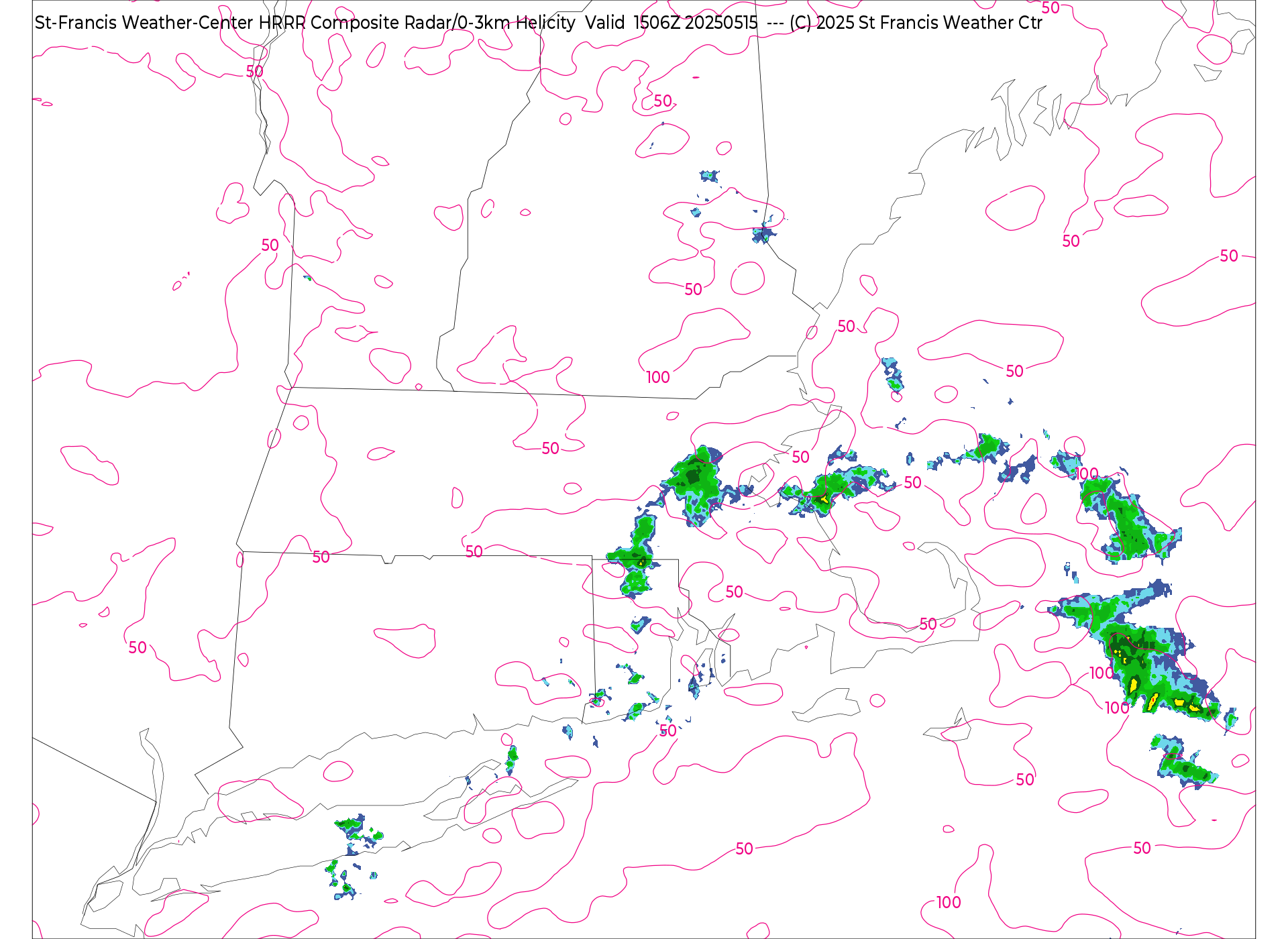Click the HRRR Composite Radar map title text
Viewport: 1288px width, 939px height.
[538, 23]
